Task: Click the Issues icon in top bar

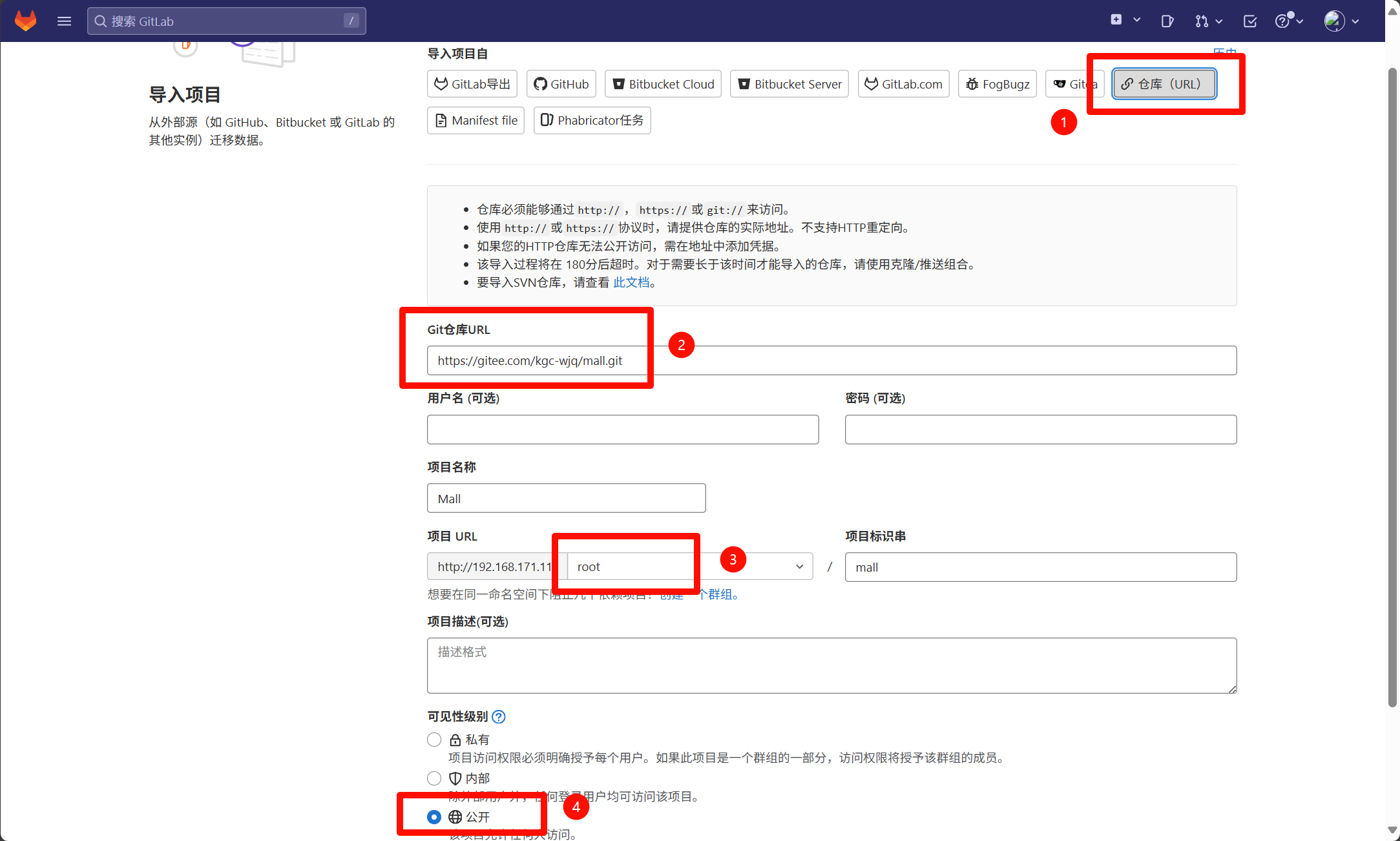Action: pyautogui.click(x=1167, y=21)
